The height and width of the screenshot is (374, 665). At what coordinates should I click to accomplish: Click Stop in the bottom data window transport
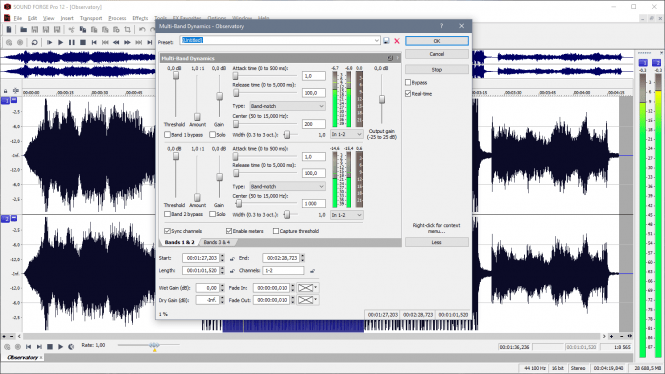pos(50,347)
